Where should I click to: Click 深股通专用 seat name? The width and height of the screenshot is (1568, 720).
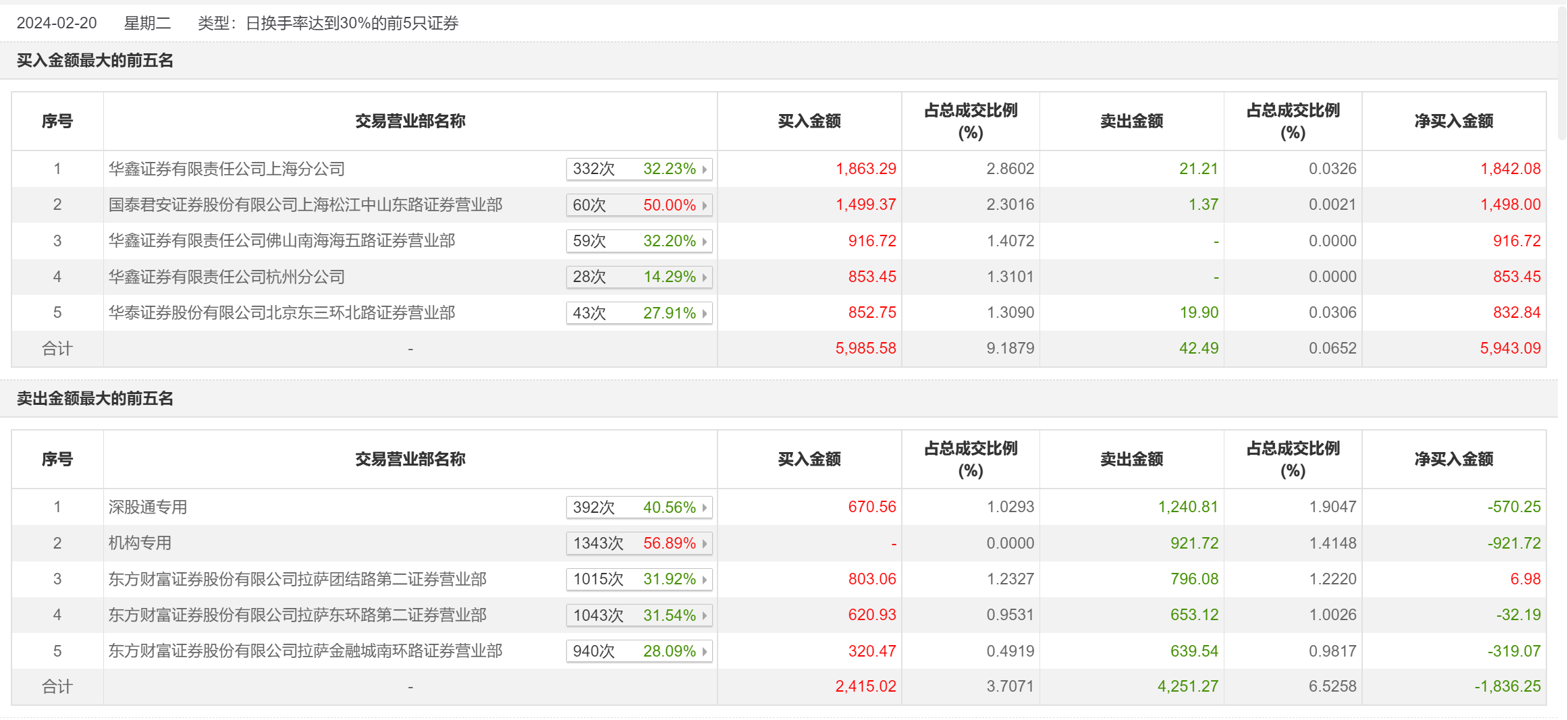148,507
